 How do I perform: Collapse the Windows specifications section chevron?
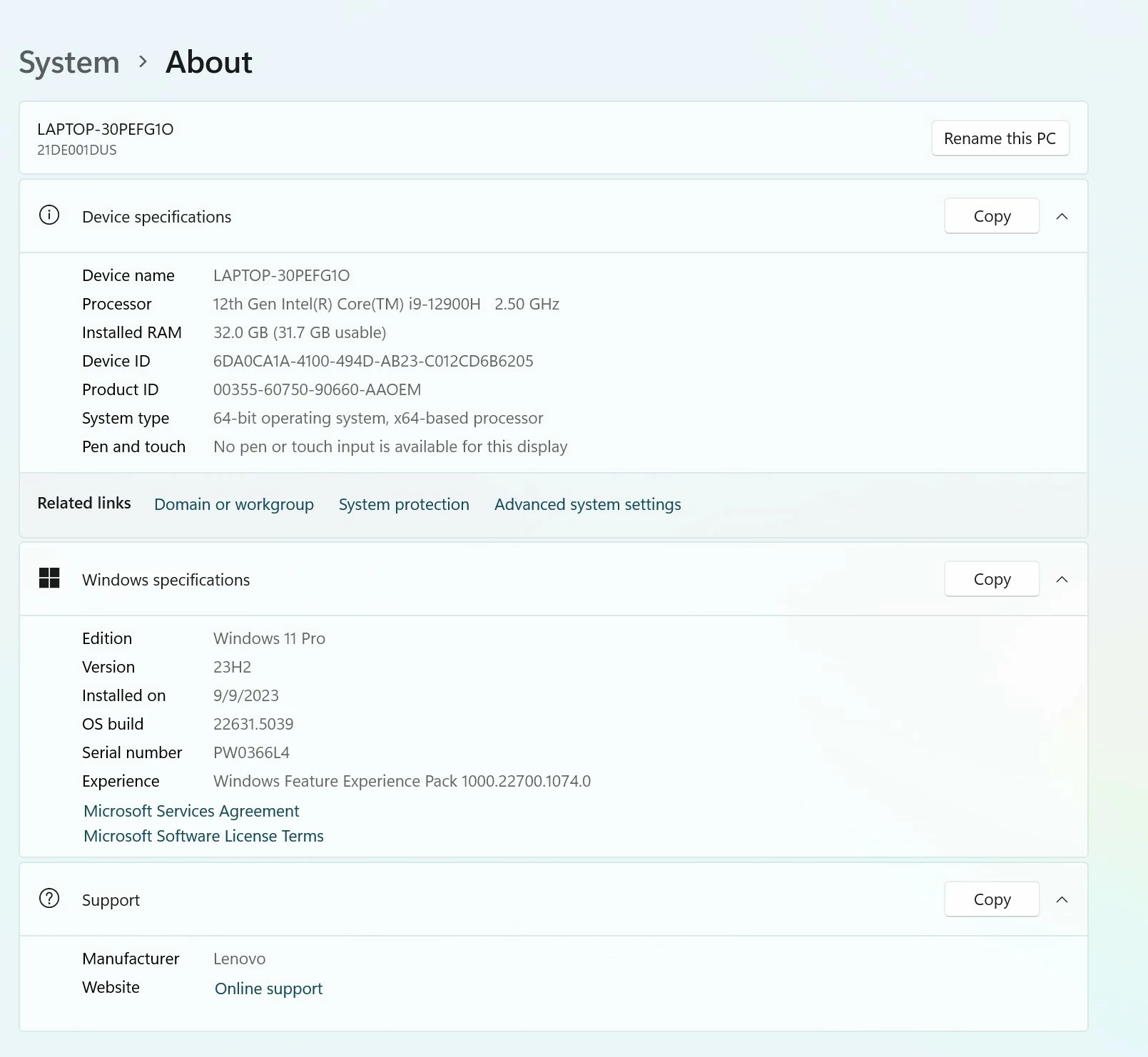click(x=1062, y=579)
